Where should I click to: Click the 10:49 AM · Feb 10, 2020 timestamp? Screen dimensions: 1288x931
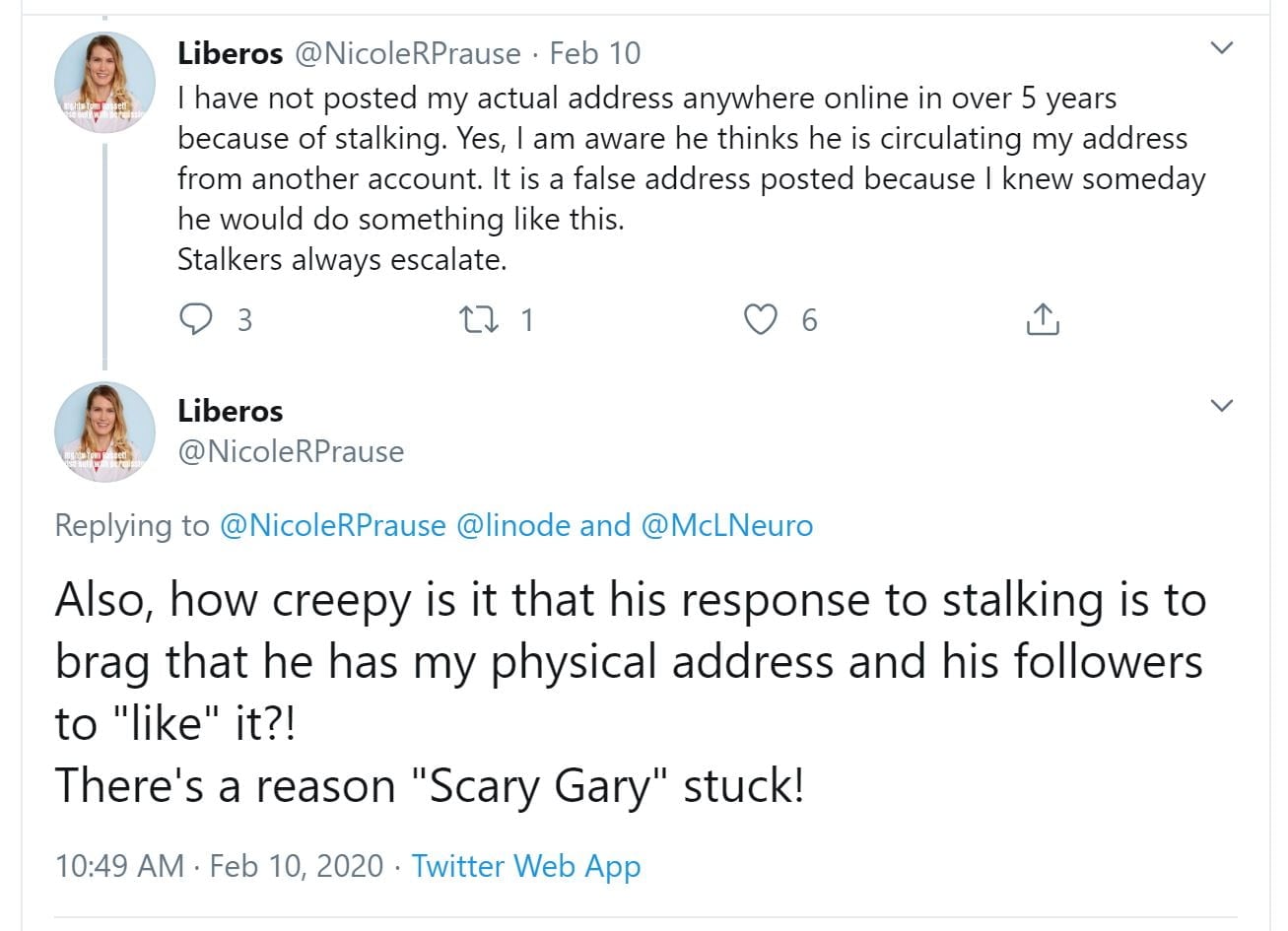[219, 865]
